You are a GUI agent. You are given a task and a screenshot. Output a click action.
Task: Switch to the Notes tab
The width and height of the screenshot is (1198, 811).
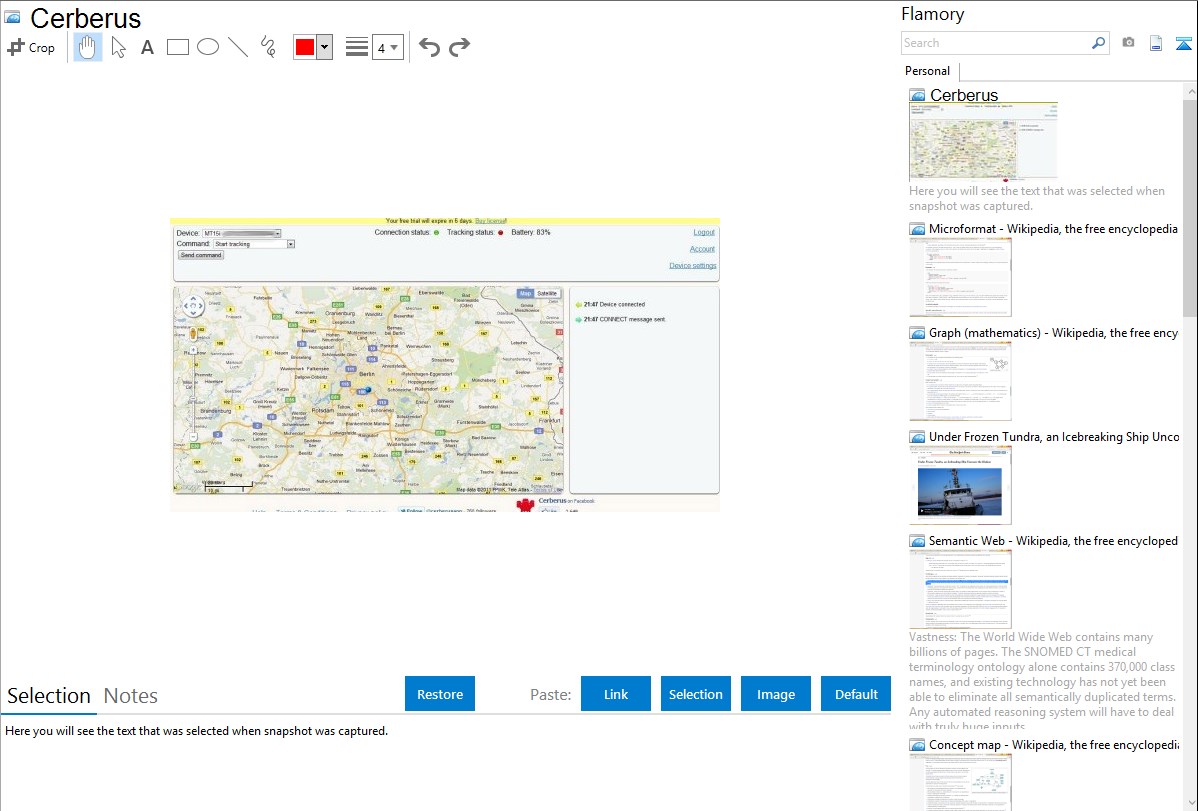(x=131, y=696)
